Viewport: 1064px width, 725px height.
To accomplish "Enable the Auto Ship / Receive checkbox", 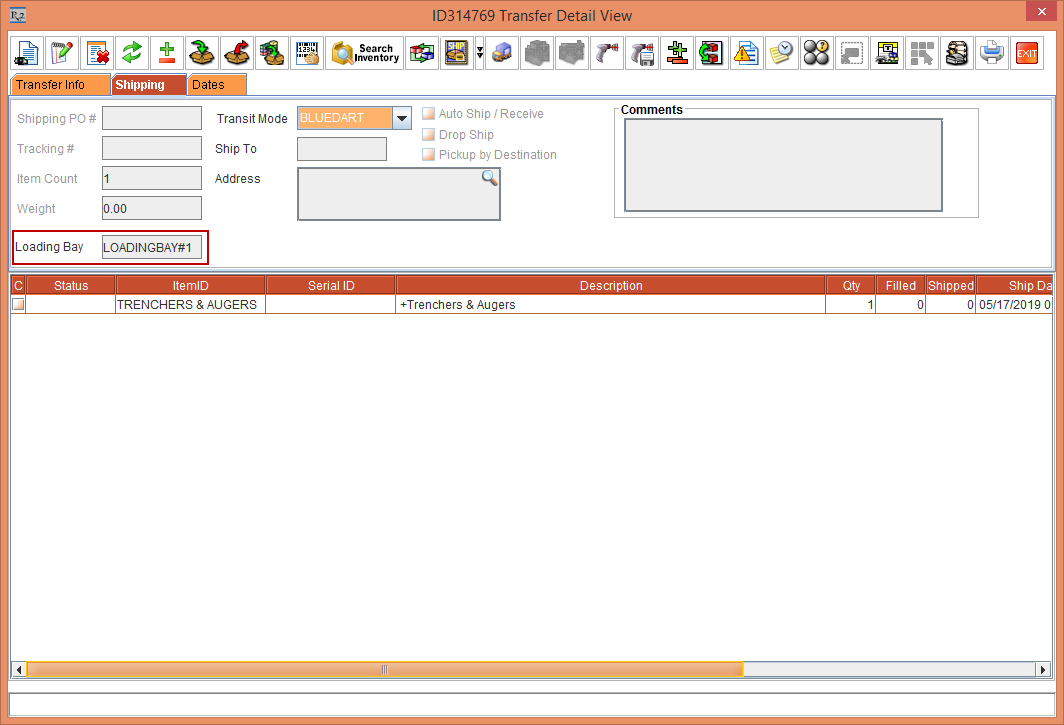I will [x=429, y=114].
